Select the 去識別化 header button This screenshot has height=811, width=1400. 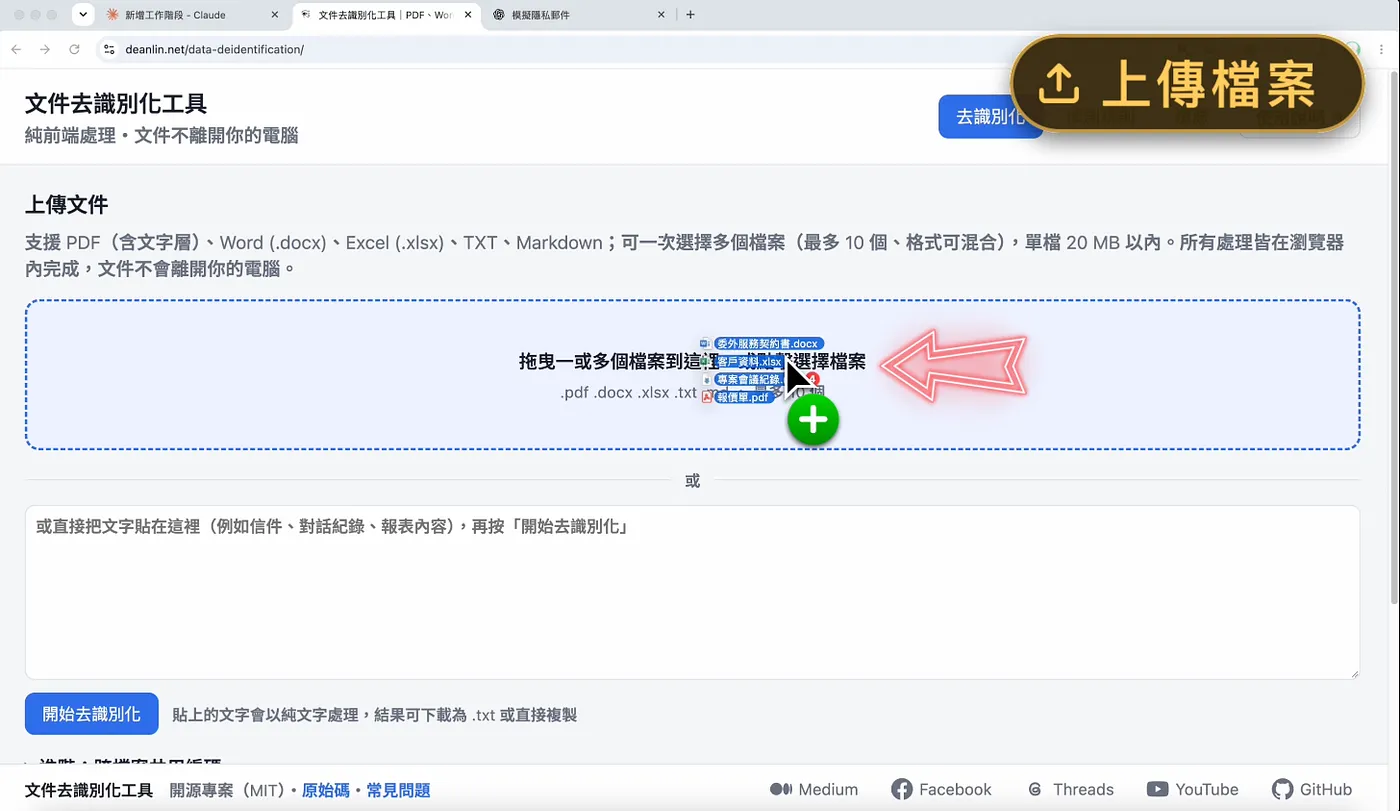990,117
